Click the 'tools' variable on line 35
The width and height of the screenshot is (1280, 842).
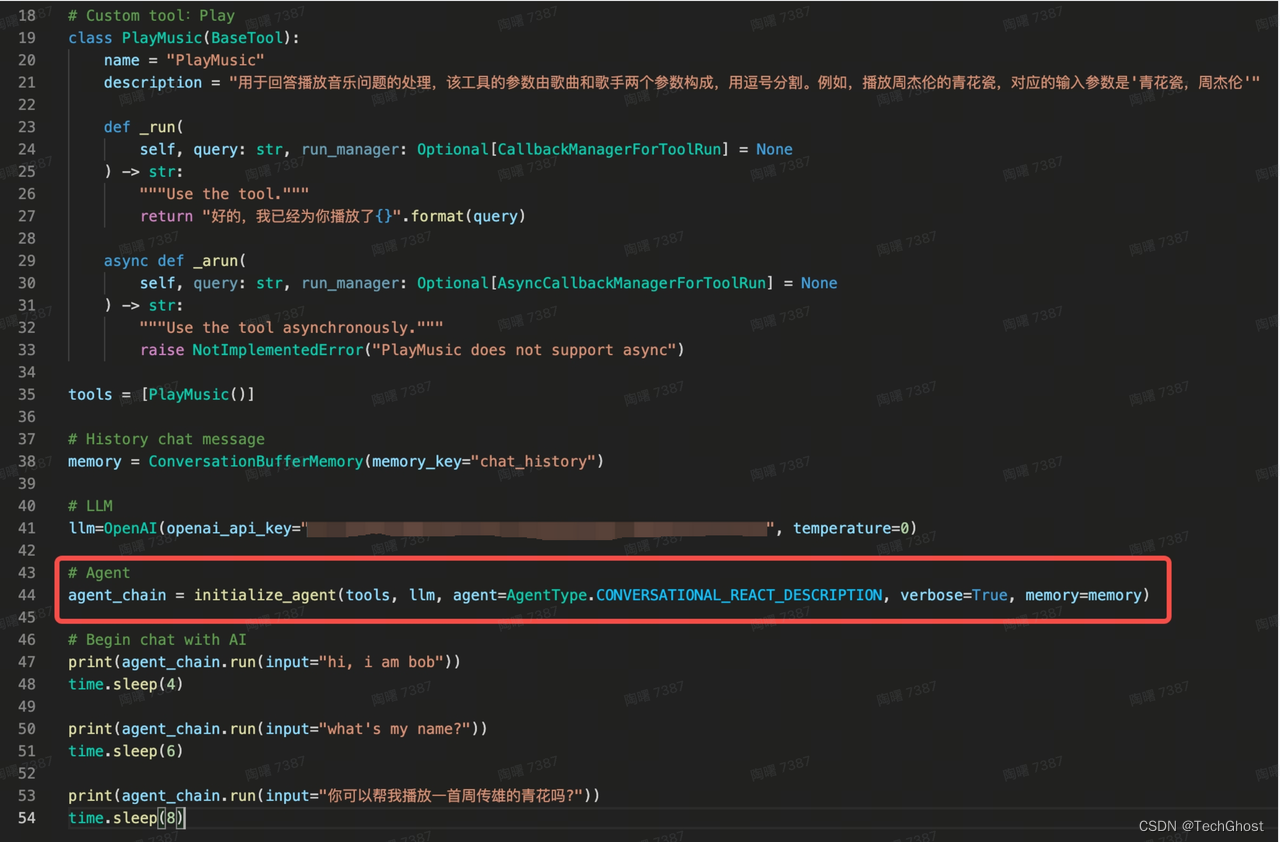coord(90,394)
